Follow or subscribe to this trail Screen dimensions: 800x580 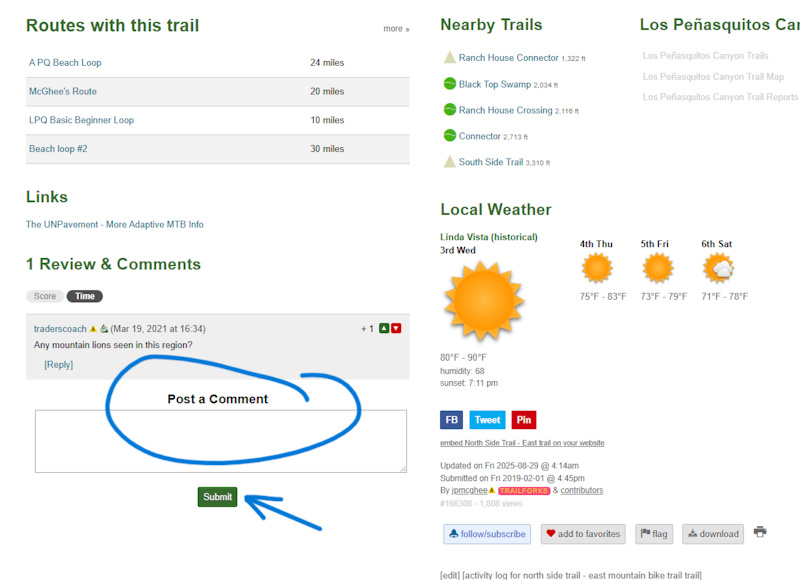click(487, 534)
